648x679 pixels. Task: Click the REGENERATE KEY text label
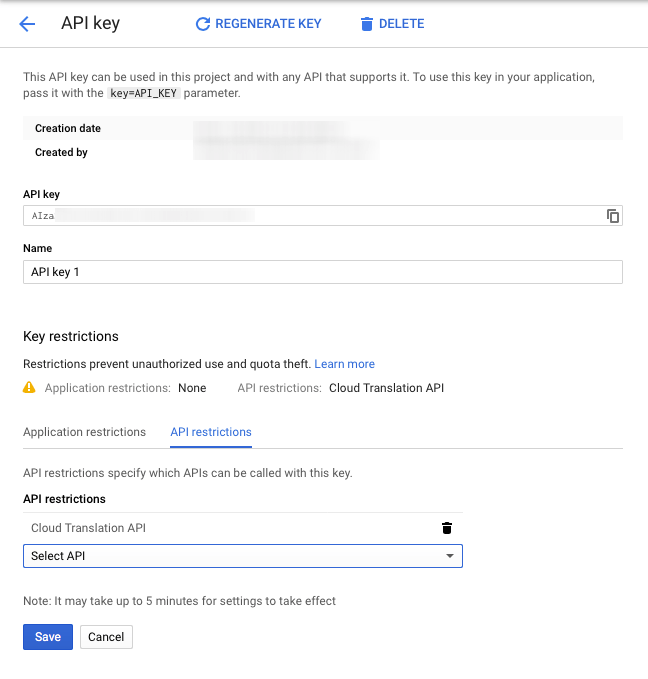pyautogui.click(x=268, y=24)
